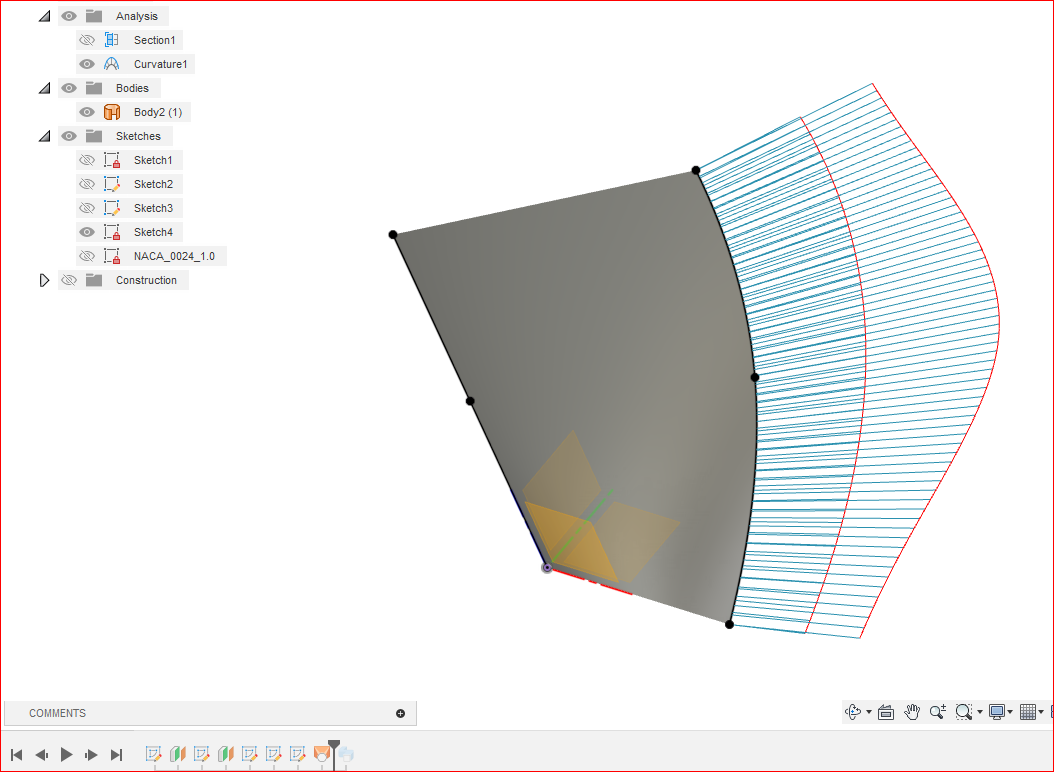Open the Orbit tool dropdown arrow
Viewport: 1054px width, 772px height.
click(x=868, y=712)
